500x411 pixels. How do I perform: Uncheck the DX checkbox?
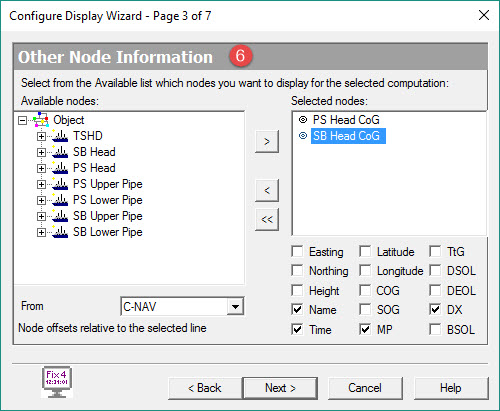tap(435, 309)
